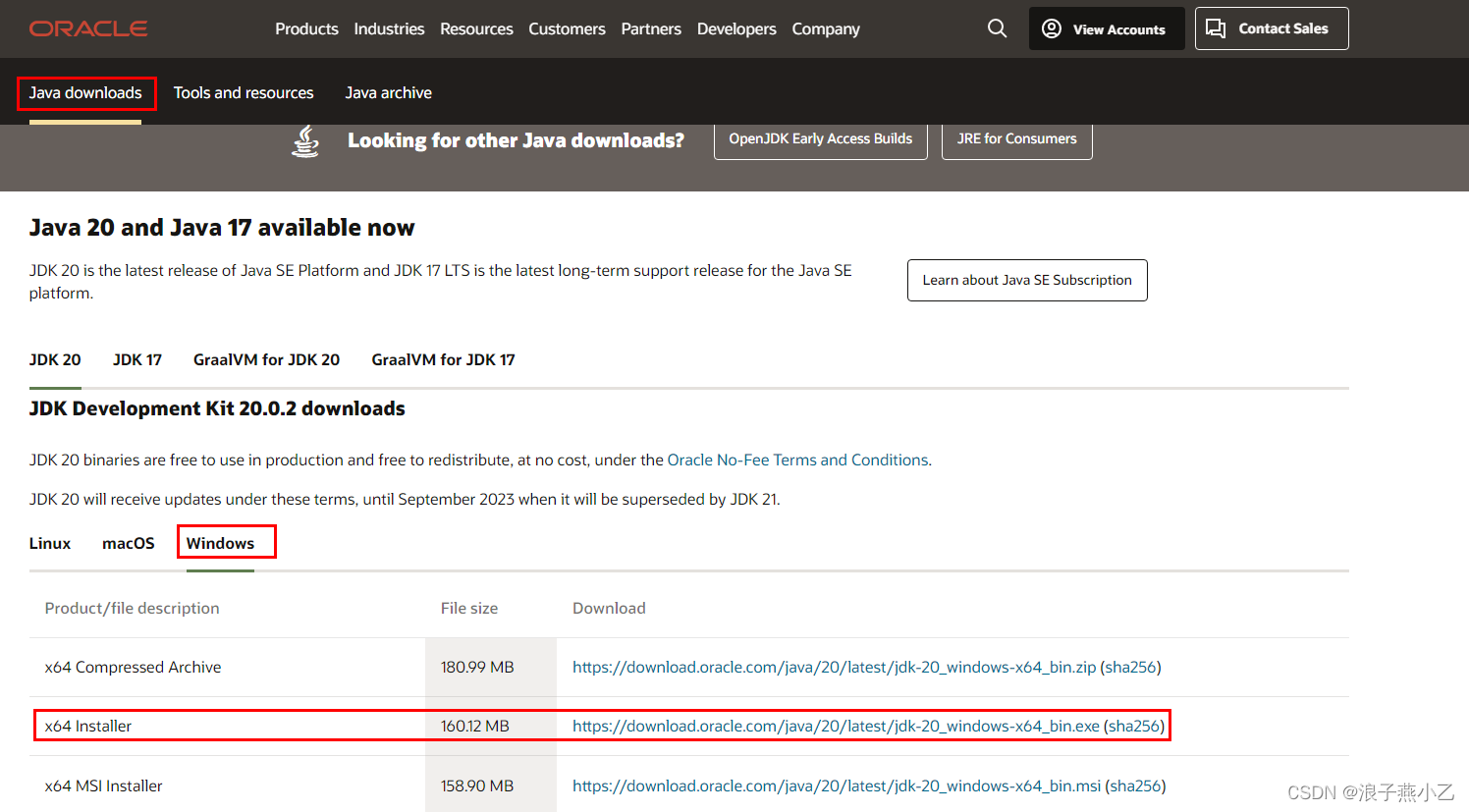Click the 160.12 MB file size

(475, 726)
